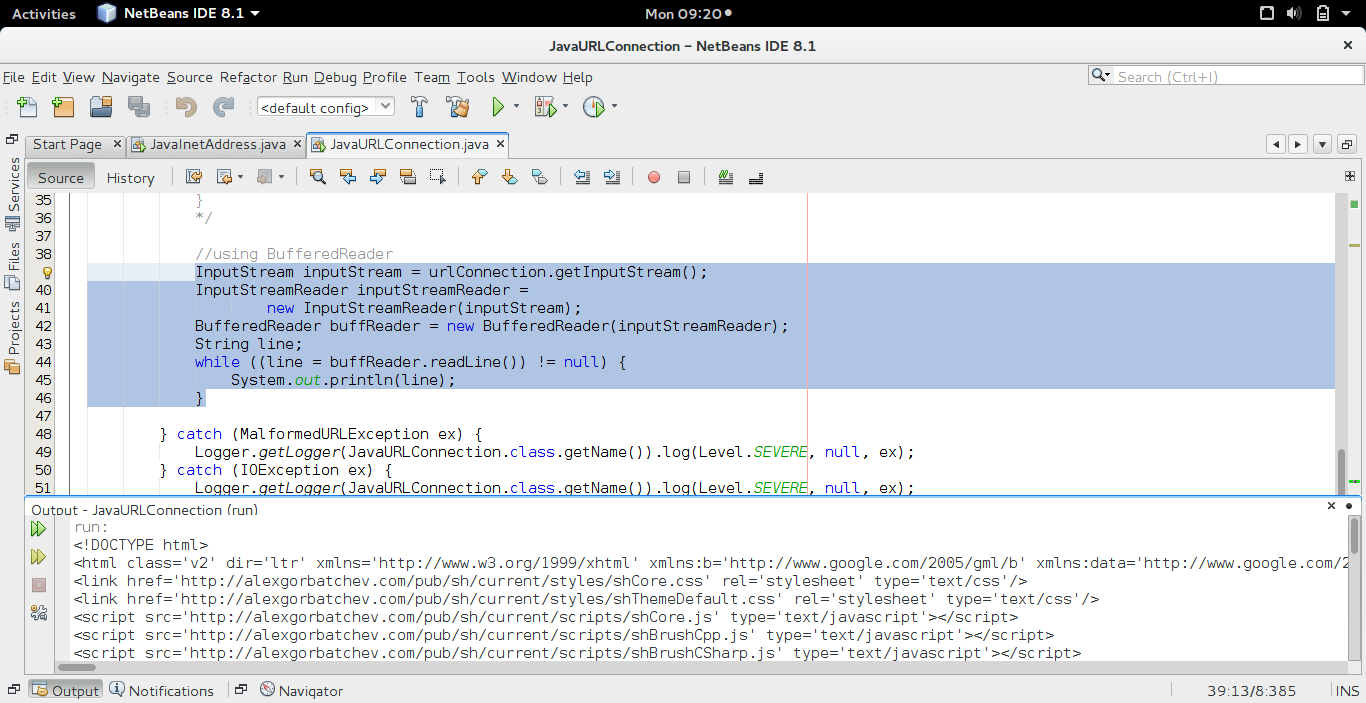Undo the last edit
1366x703 pixels.
click(186, 107)
